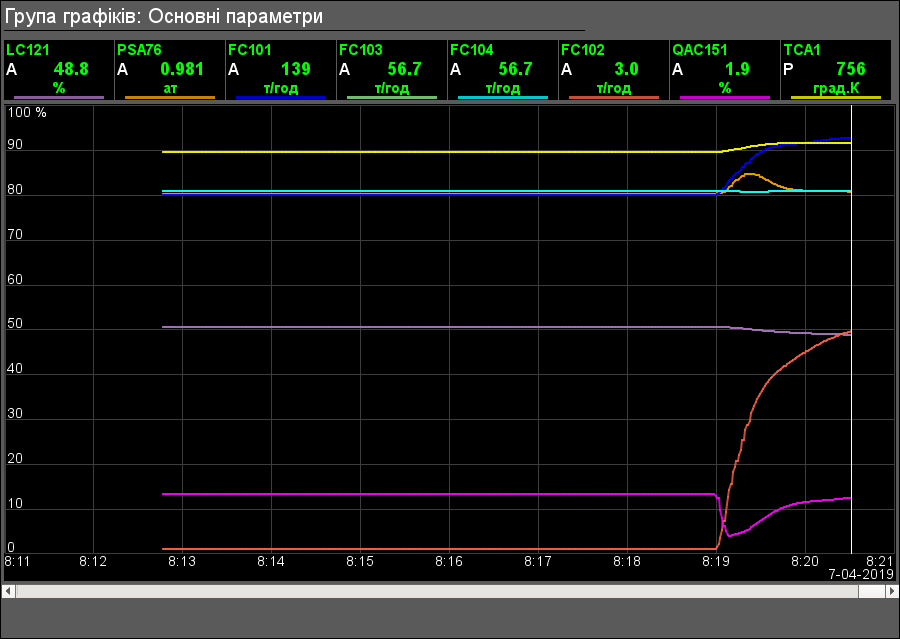Screen dimensions: 900x639
Task: Select the FC101 parameter tile
Action: (x=281, y=70)
